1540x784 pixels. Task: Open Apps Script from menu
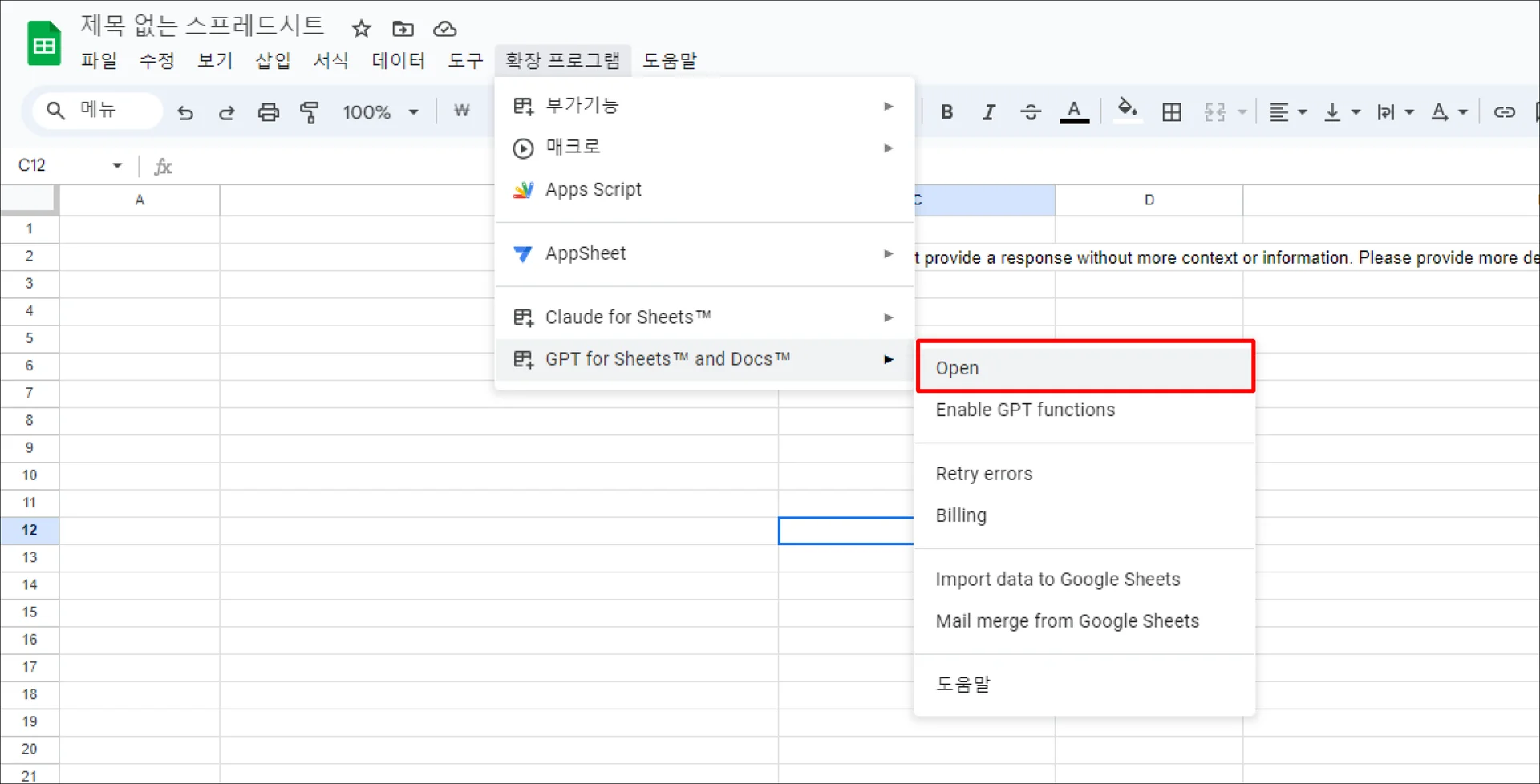(594, 190)
